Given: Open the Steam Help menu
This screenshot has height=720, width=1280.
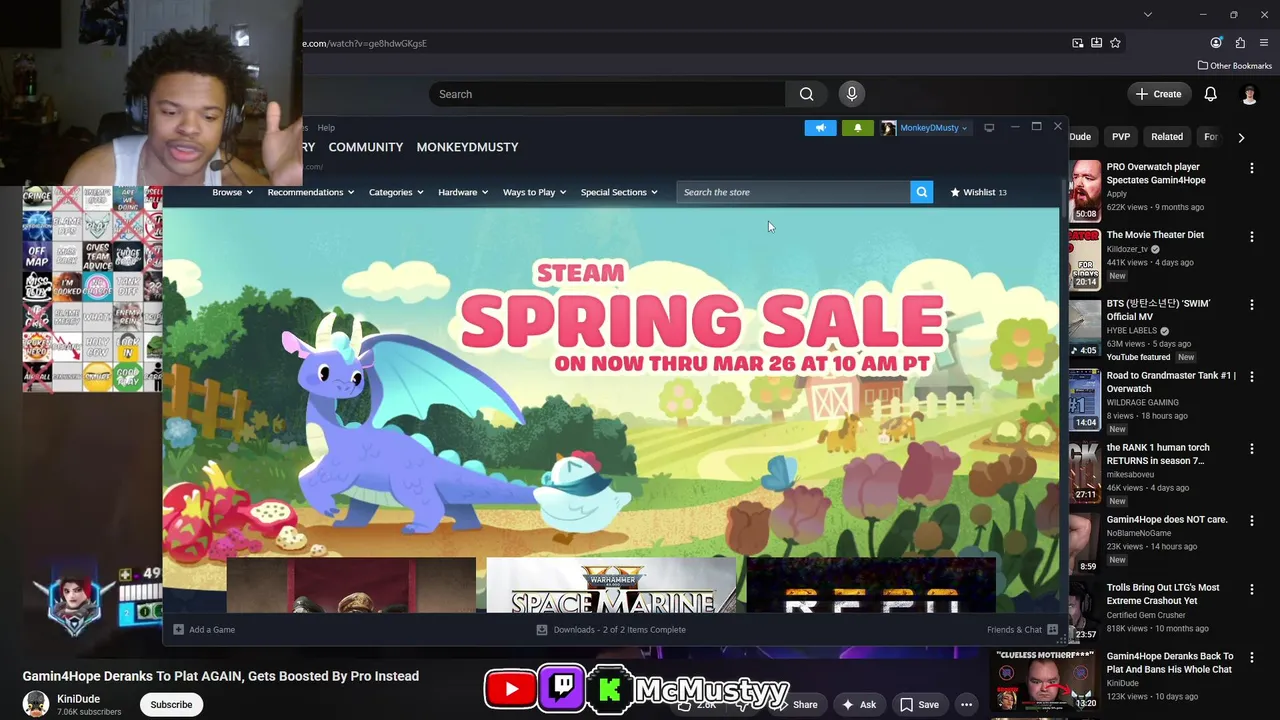Looking at the screenshot, I should coord(326,128).
